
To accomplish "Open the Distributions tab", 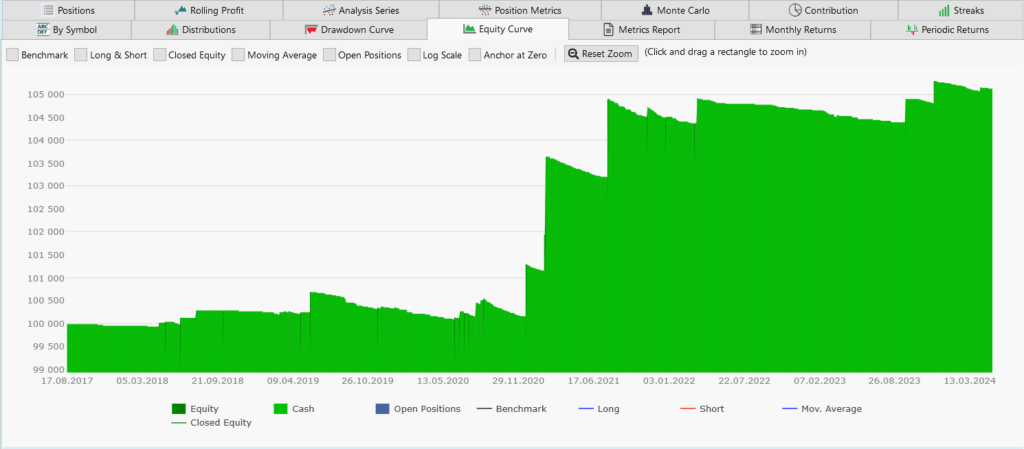I will (x=200, y=29).
